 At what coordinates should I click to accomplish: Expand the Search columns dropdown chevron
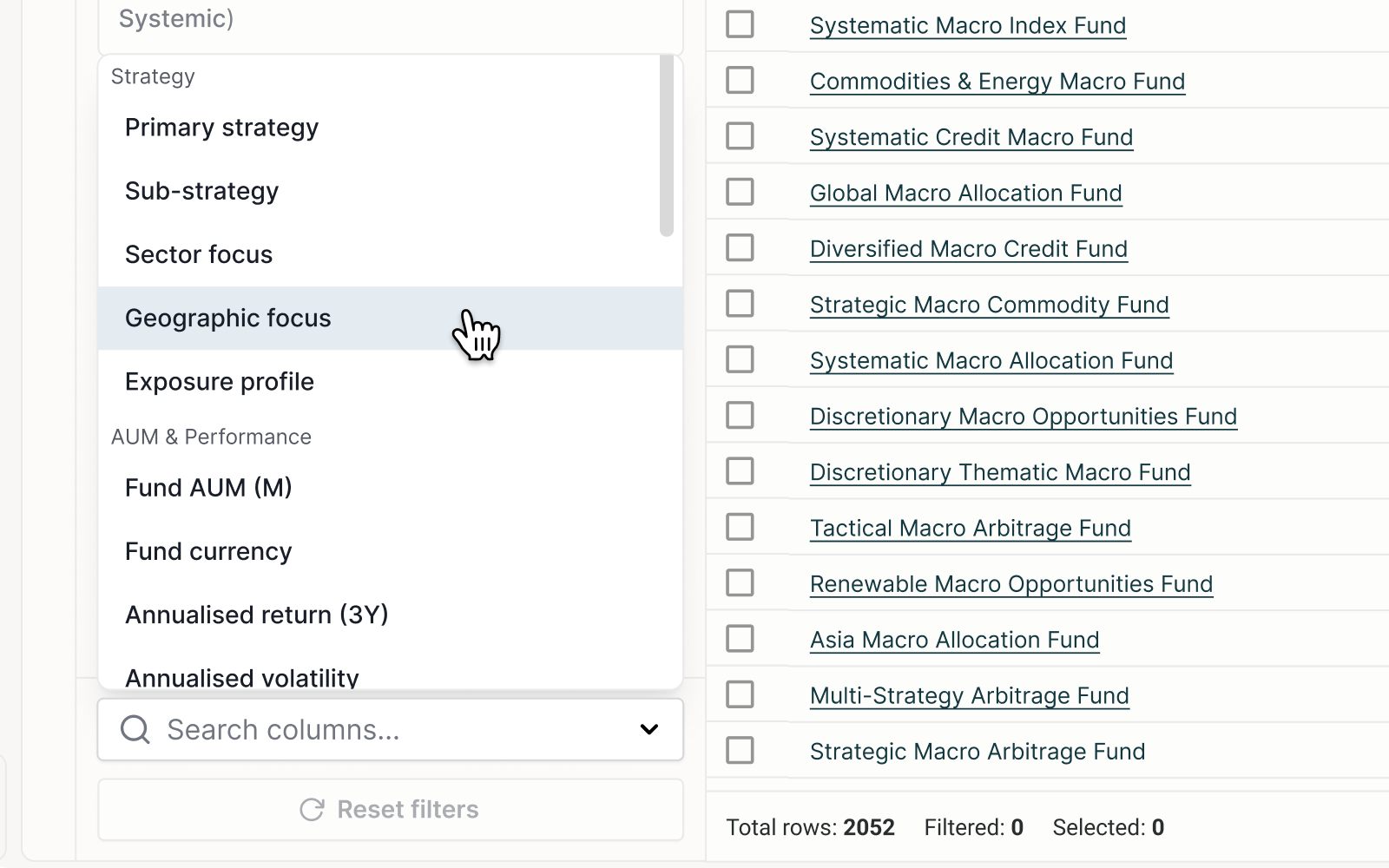[x=648, y=730]
